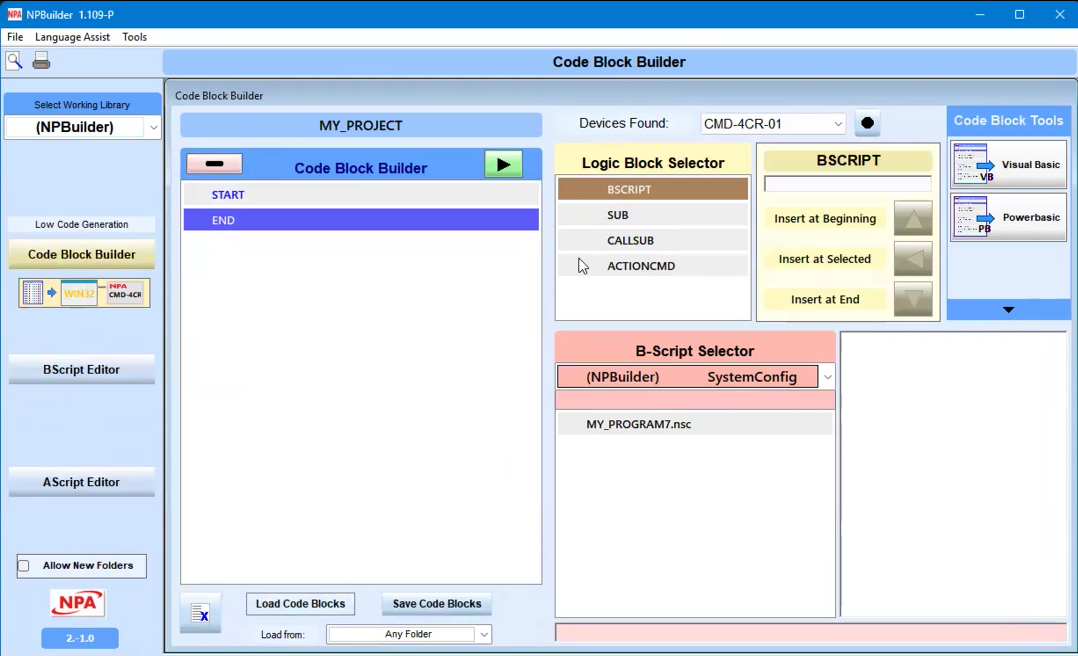Select SUB in Logic Block Selector
The image size is (1078, 656).
click(x=652, y=215)
